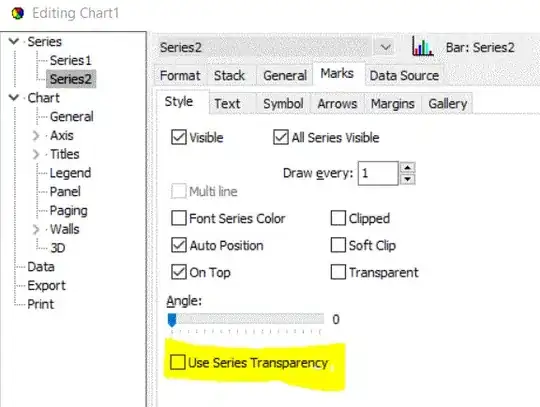Toggle the All Series Visible checkbox
The image size is (540, 407).
tap(281, 137)
